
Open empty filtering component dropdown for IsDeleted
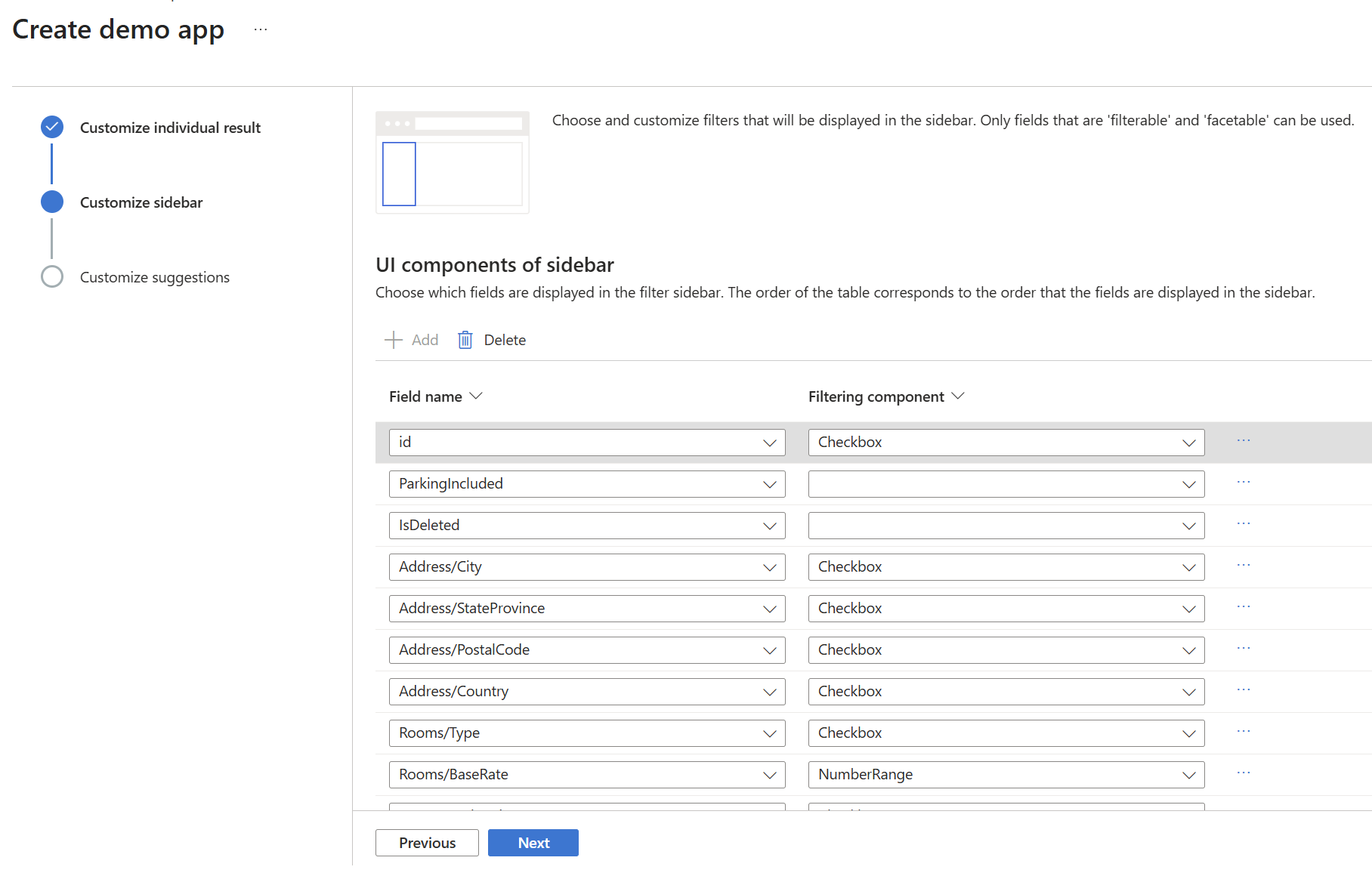click(x=1006, y=526)
